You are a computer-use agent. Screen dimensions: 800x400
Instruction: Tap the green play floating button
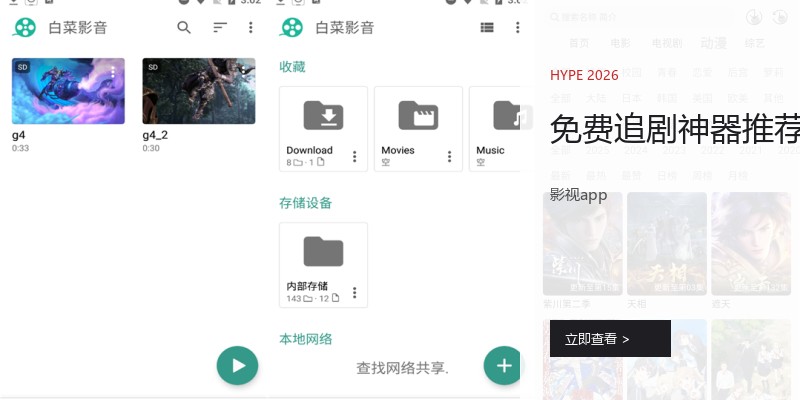[237, 365]
